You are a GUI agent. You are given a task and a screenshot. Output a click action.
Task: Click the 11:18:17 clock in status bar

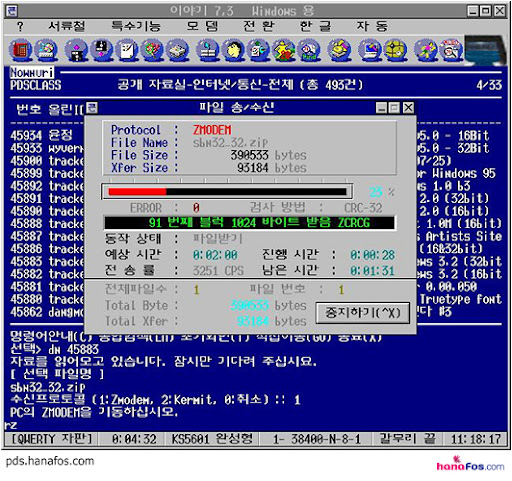click(476, 439)
